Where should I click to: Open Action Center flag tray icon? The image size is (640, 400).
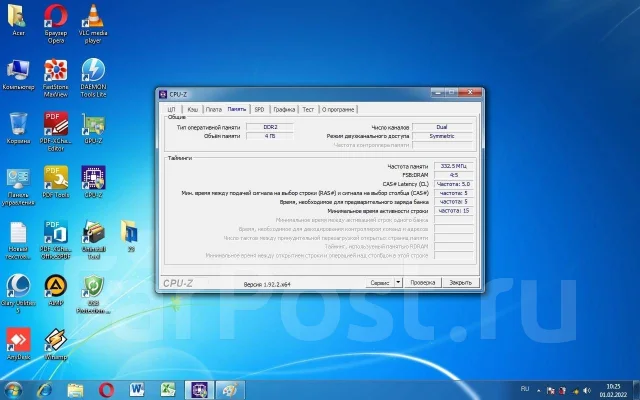point(551,391)
